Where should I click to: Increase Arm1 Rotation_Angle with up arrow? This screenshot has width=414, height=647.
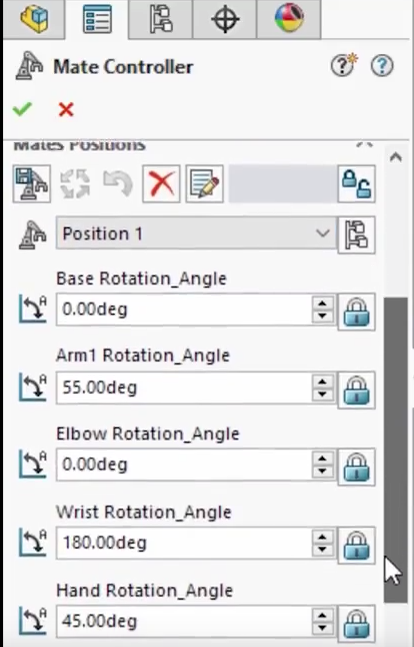[x=322, y=381]
